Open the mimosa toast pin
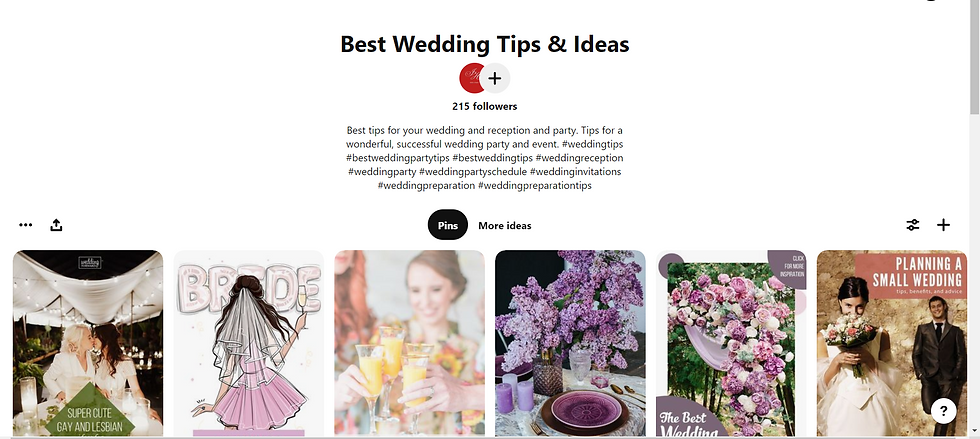This screenshot has width=980, height=439. click(409, 343)
